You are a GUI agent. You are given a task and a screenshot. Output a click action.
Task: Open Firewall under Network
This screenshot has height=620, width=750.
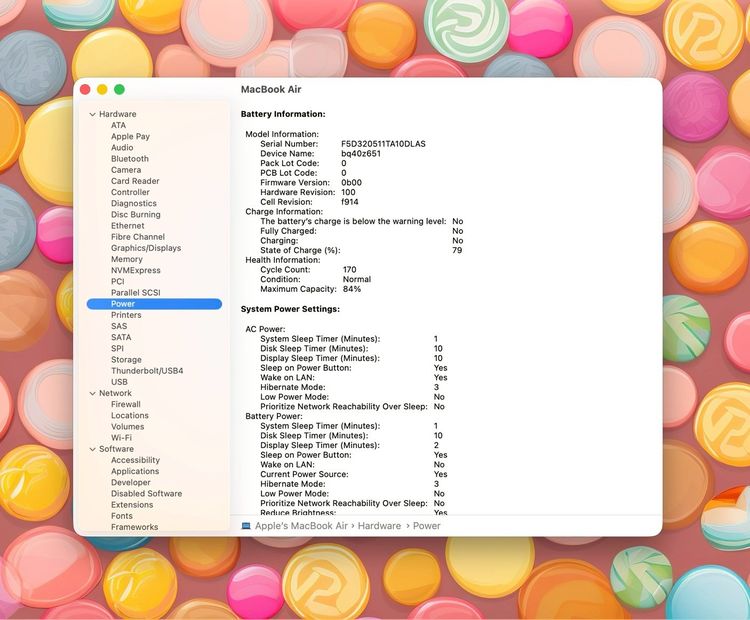pos(126,404)
